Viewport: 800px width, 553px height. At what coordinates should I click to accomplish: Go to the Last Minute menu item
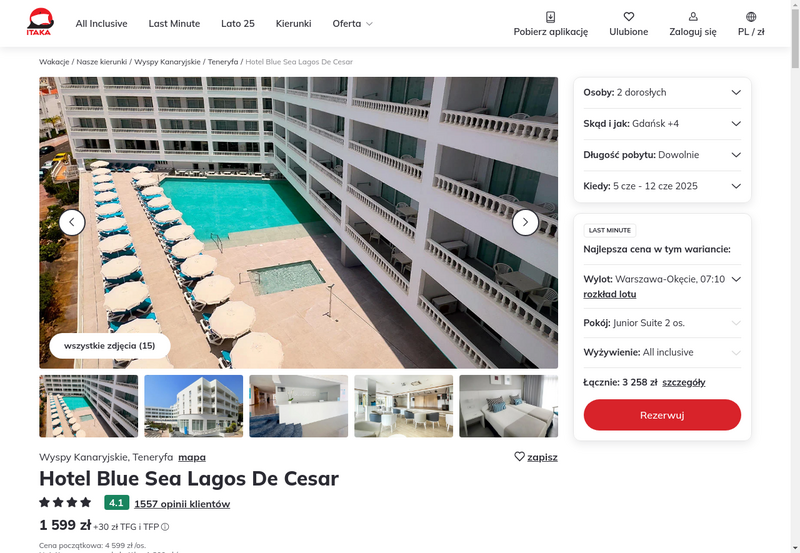pyautogui.click(x=174, y=23)
